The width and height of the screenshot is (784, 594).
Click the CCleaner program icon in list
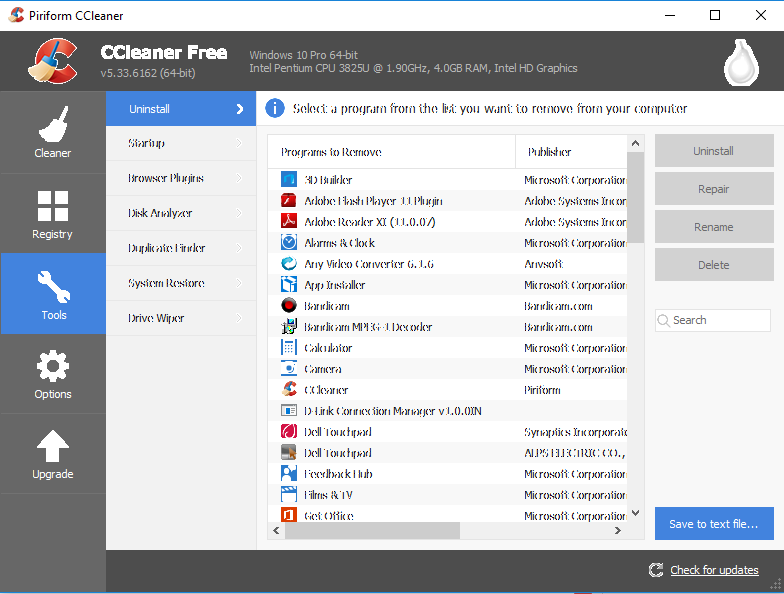(288, 390)
